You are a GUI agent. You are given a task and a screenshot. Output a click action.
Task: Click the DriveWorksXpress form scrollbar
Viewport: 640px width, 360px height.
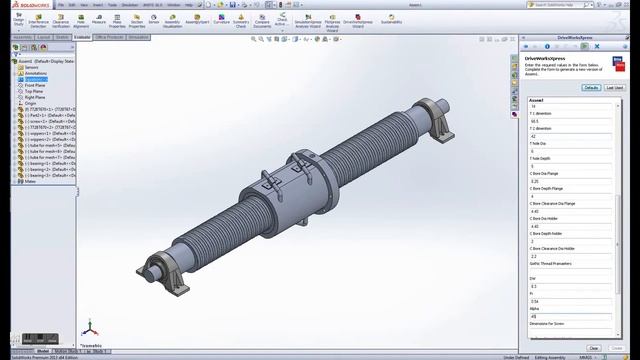point(618,244)
